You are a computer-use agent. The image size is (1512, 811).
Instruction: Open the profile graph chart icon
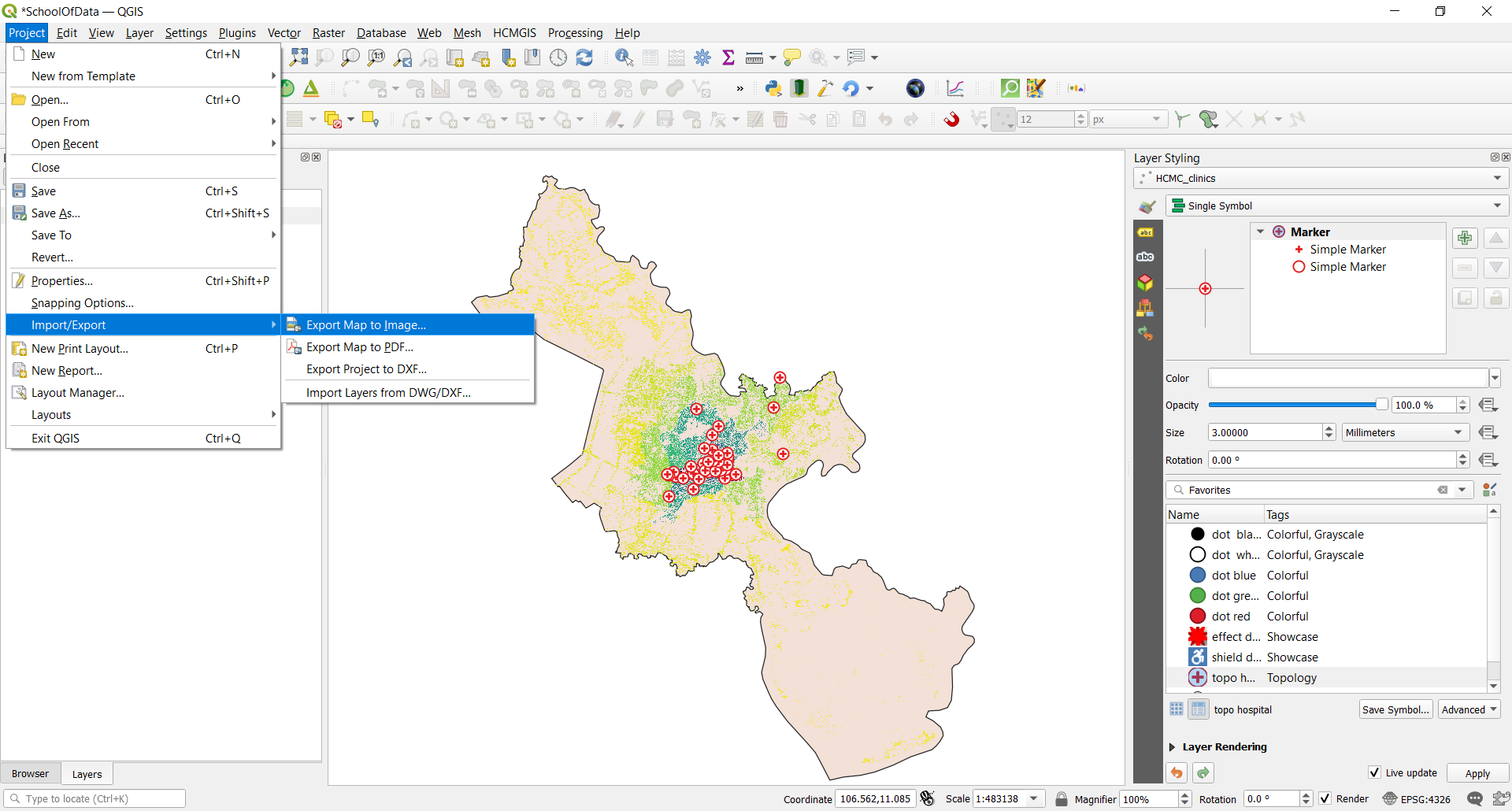(x=955, y=88)
